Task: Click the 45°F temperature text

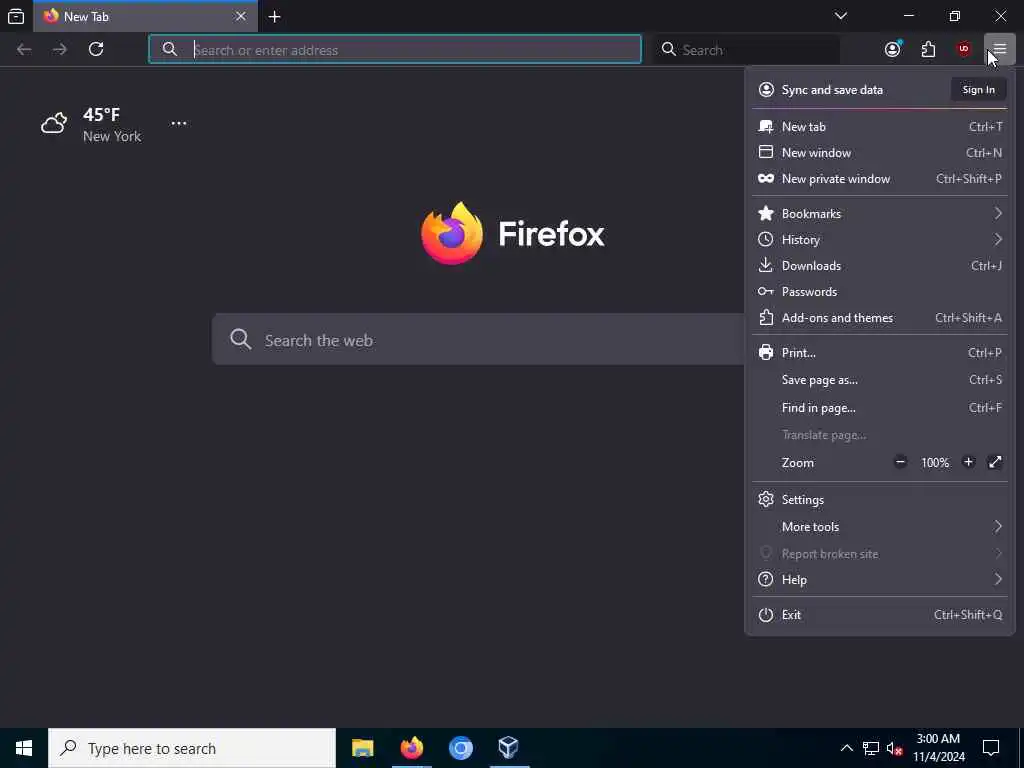Action: [x=101, y=115]
